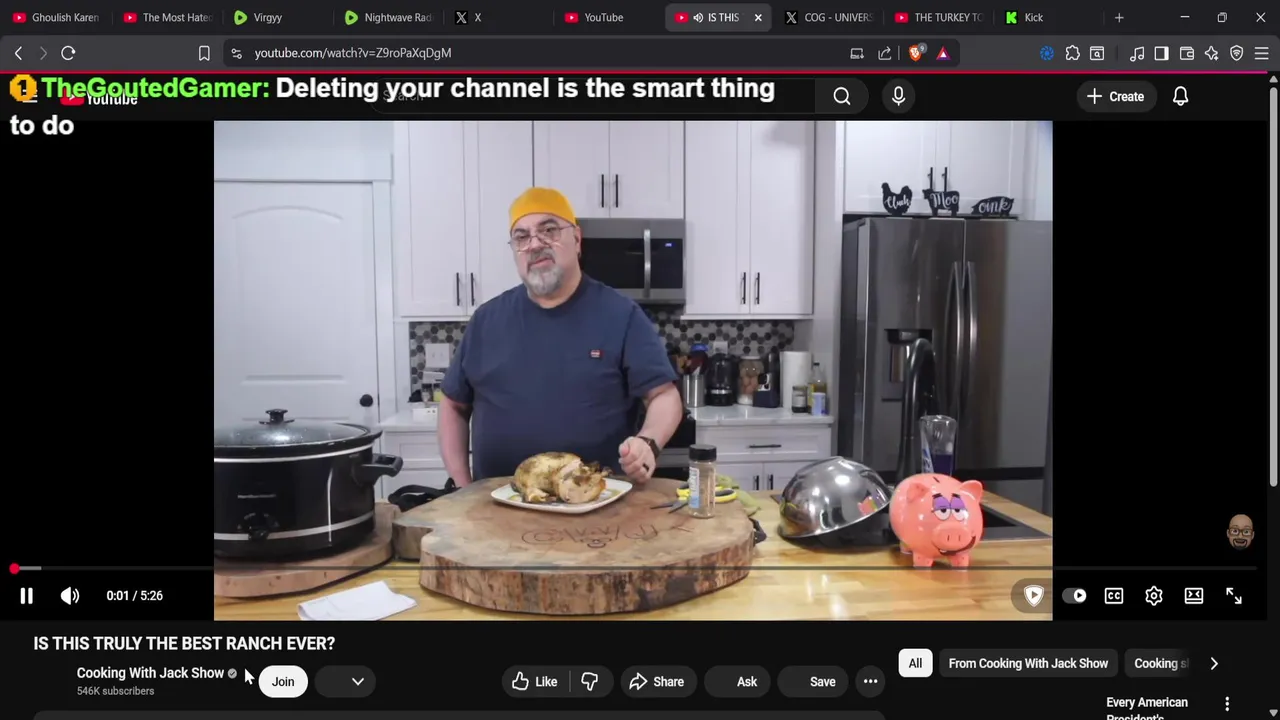The height and width of the screenshot is (720, 1280).
Task: Open YouTube notifications bell
Action: 1180,96
